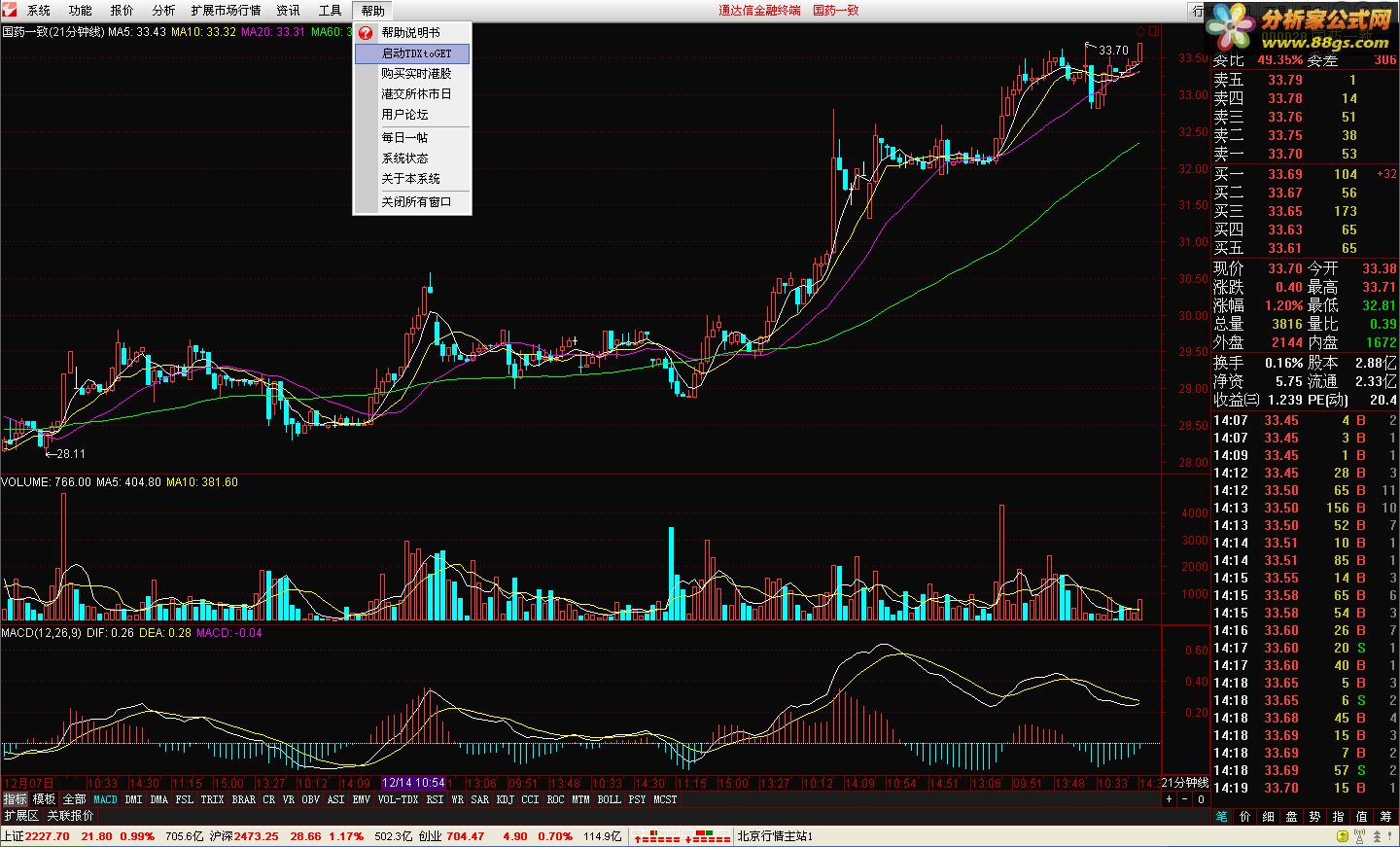This screenshot has height=847, width=1400.
Task: Switch to the 笔 tick tab
Action: 1221,817
